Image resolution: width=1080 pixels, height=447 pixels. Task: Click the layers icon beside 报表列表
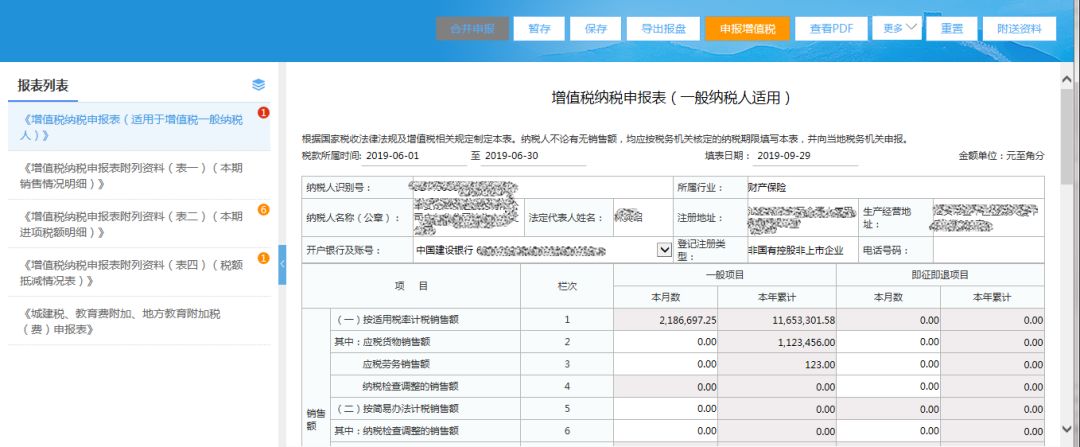pyautogui.click(x=259, y=85)
